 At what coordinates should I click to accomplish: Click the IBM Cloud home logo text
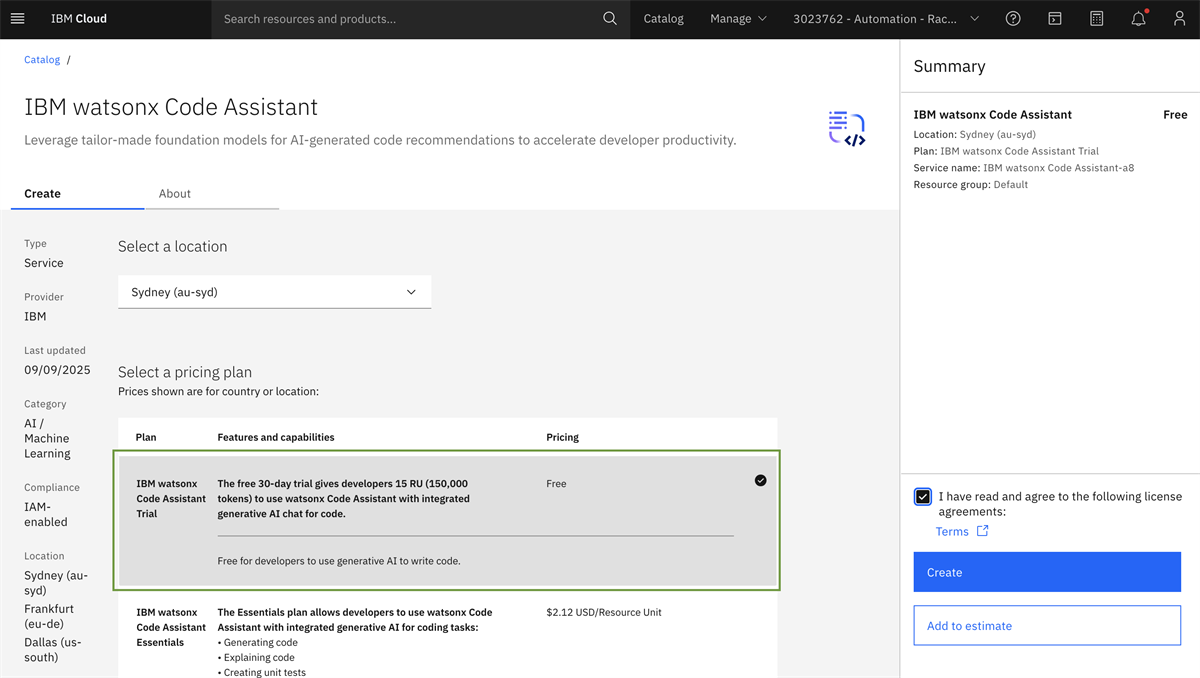click(x=79, y=19)
